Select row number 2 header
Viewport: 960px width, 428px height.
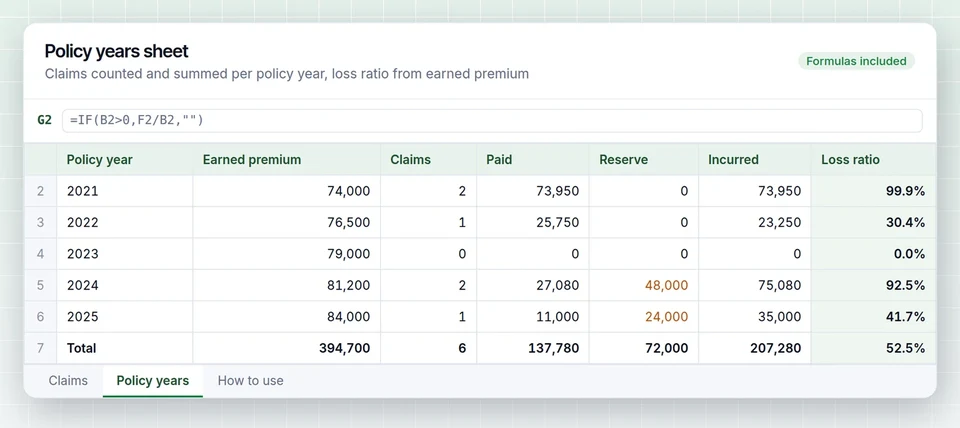(x=40, y=191)
